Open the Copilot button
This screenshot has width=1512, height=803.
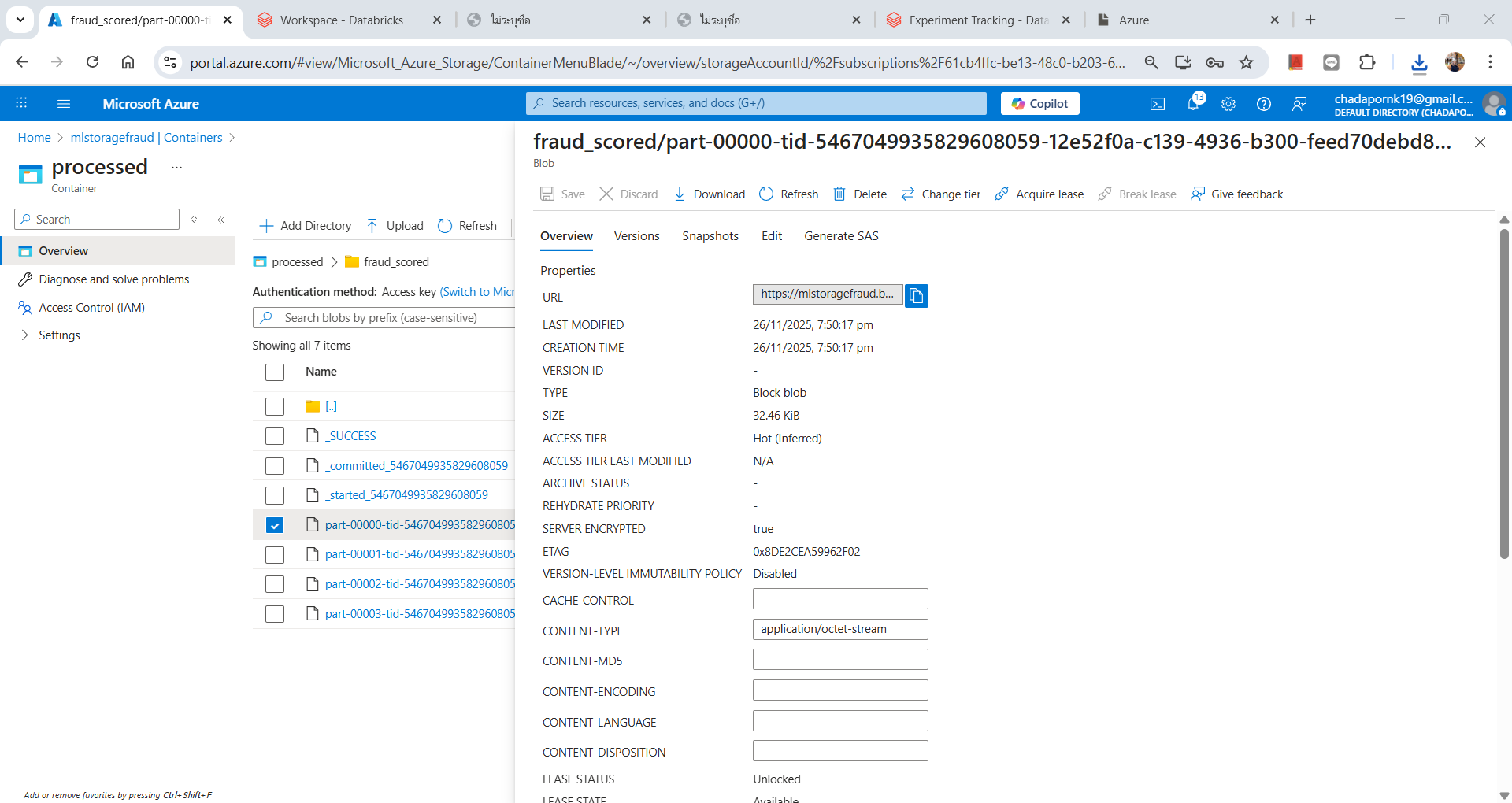1039,103
